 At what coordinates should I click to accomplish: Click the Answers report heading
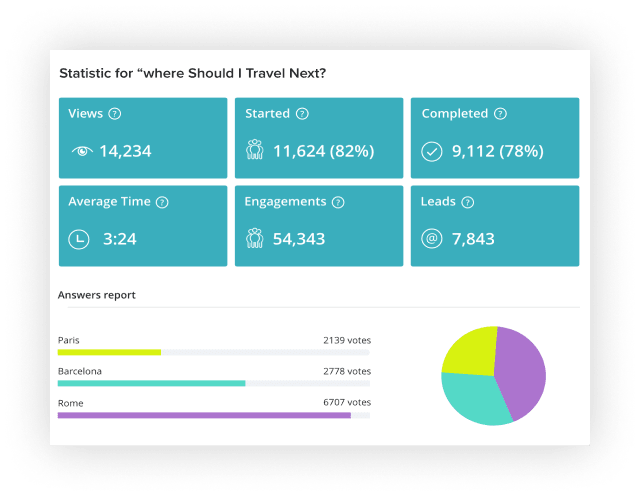click(x=97, y=295)
